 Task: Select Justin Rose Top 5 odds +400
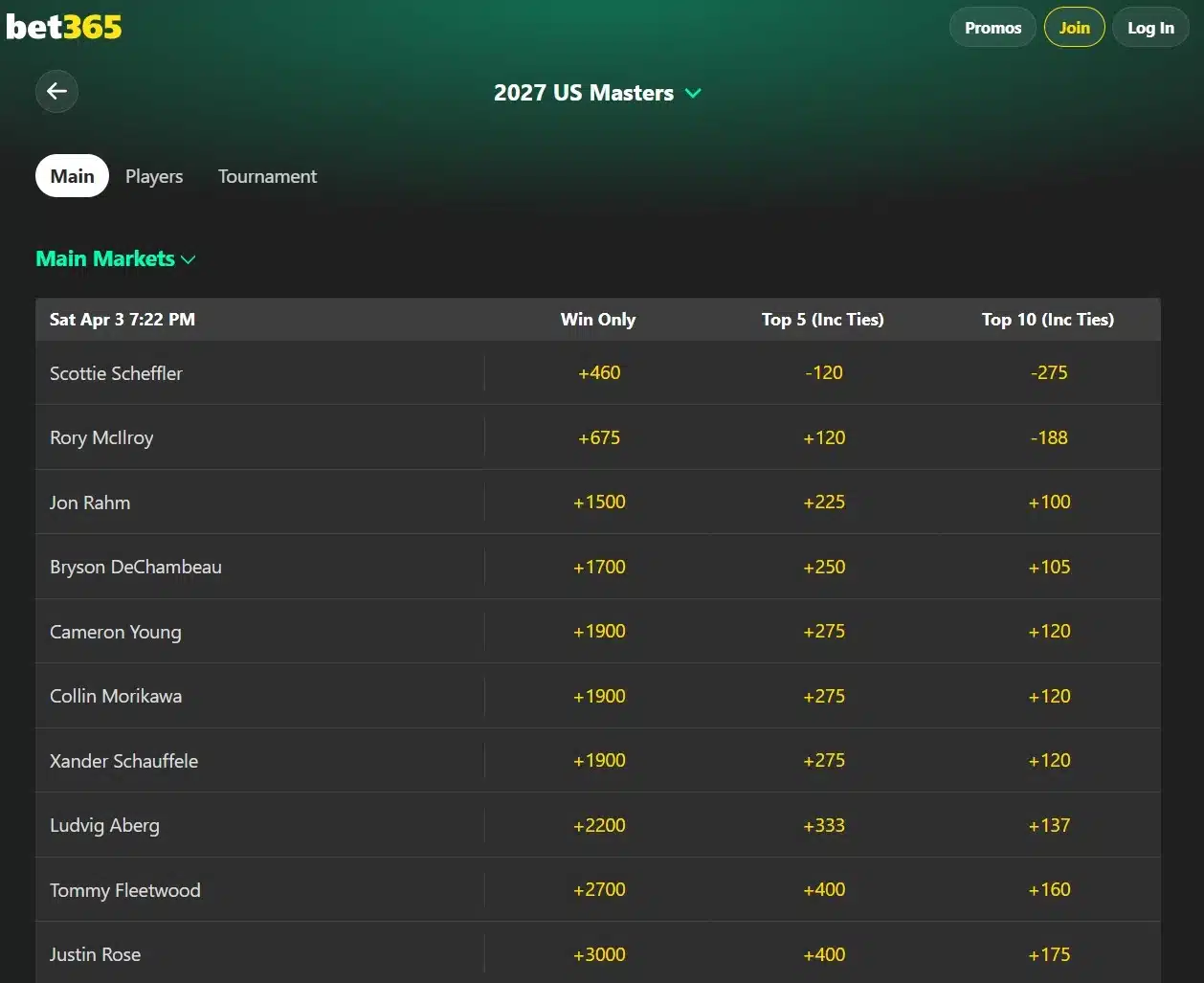tap(824, 954)
